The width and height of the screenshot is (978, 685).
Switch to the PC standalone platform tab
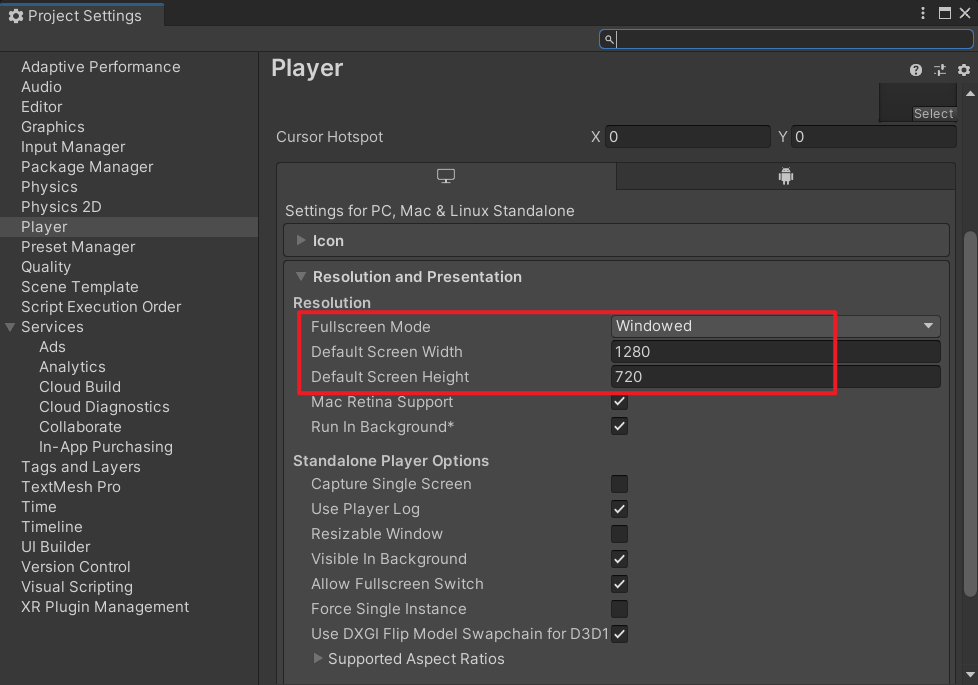coord(446,177)
